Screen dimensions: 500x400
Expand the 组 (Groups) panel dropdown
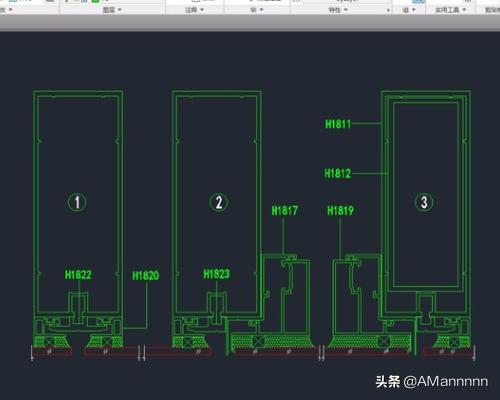click(409, 10)
